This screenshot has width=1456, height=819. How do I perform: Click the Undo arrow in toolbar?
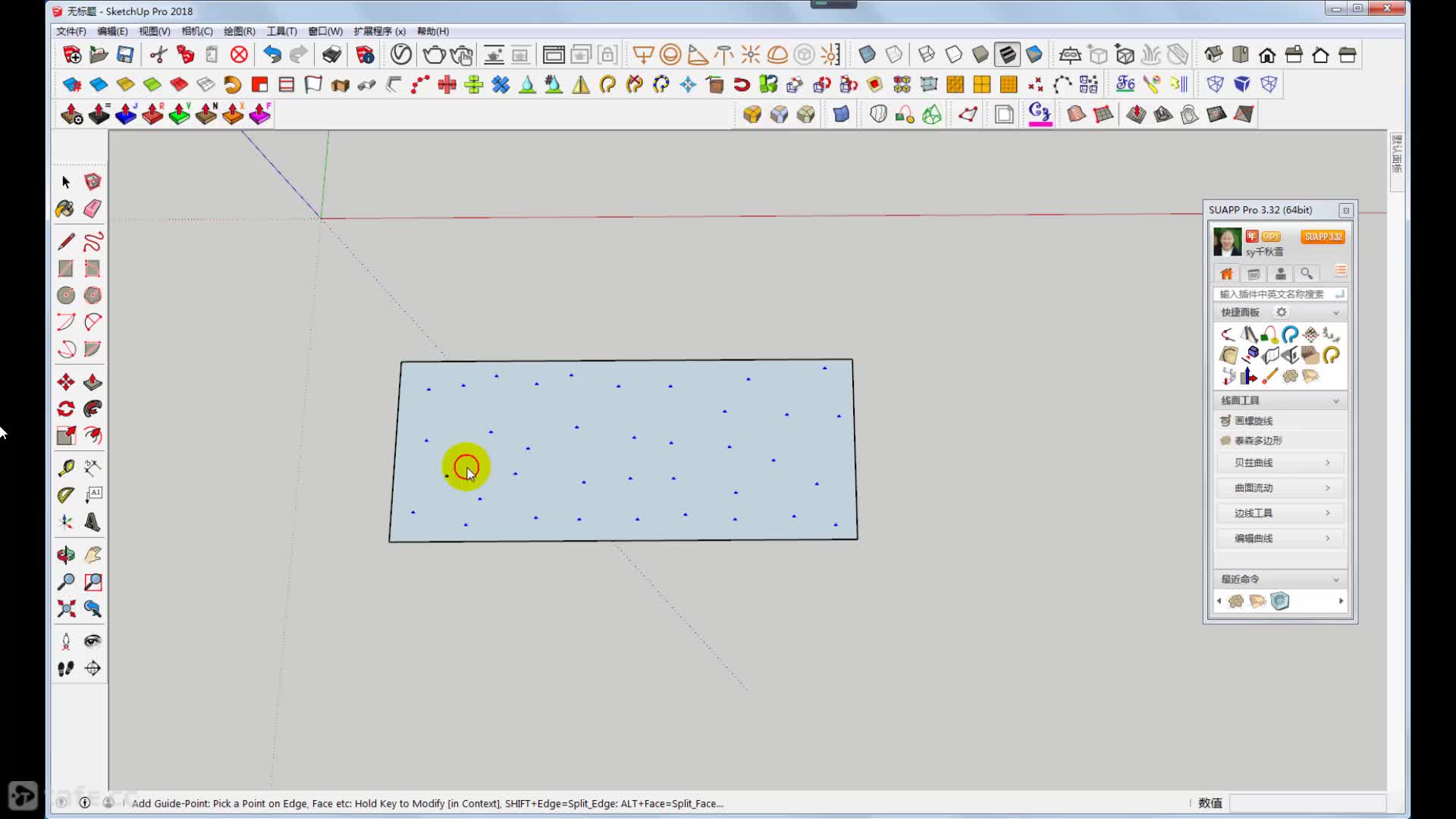[x=271, y=55]
